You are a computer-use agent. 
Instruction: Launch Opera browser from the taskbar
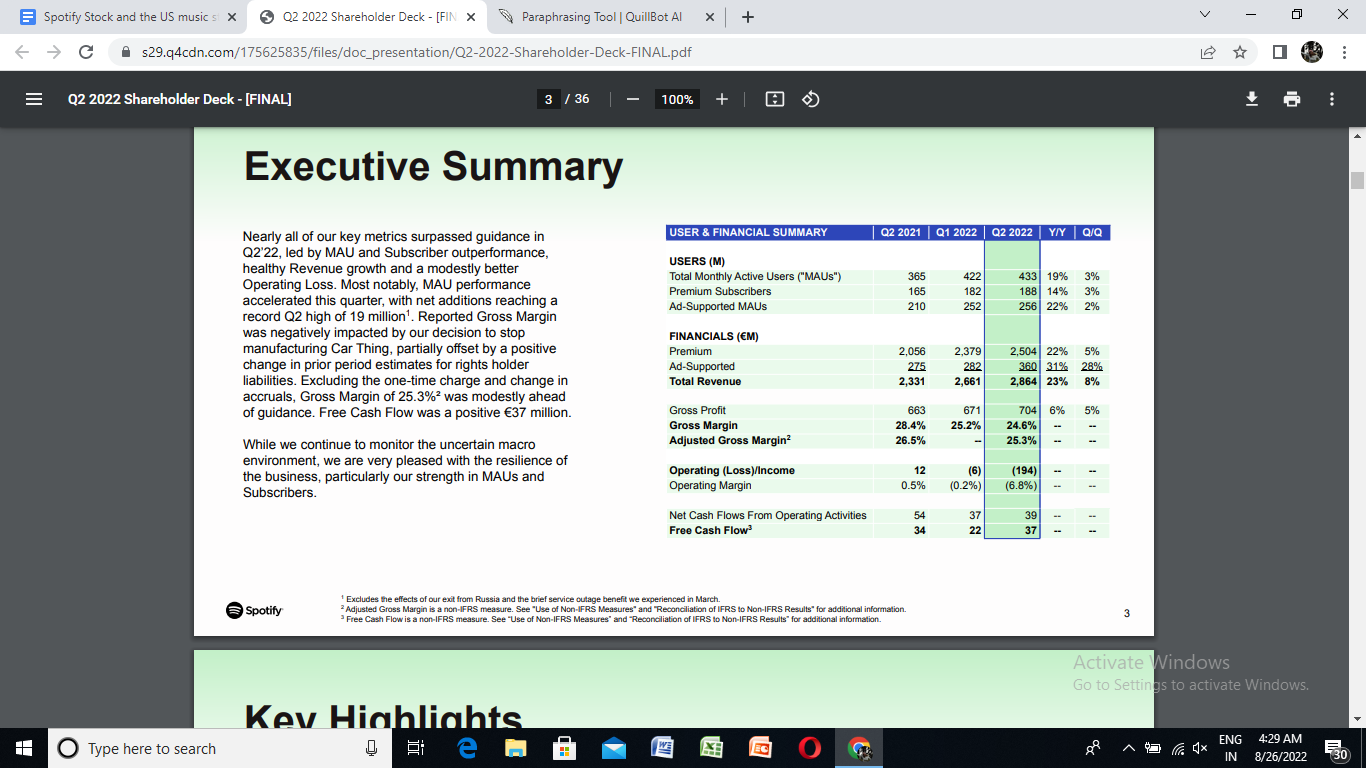809,748
